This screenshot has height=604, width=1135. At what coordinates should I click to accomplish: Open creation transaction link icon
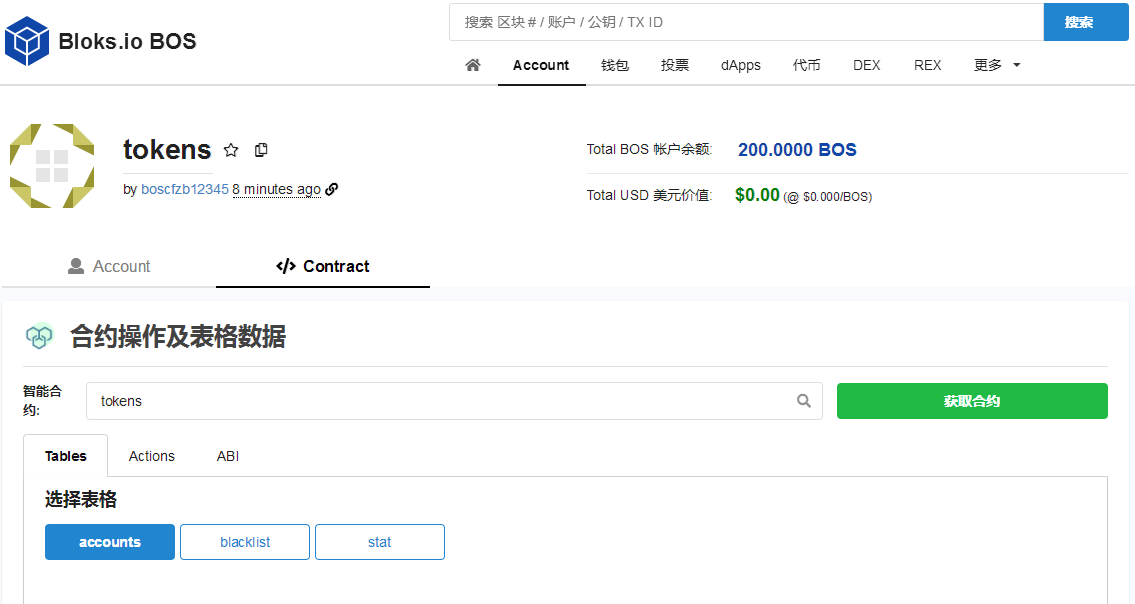click(332, 189)
